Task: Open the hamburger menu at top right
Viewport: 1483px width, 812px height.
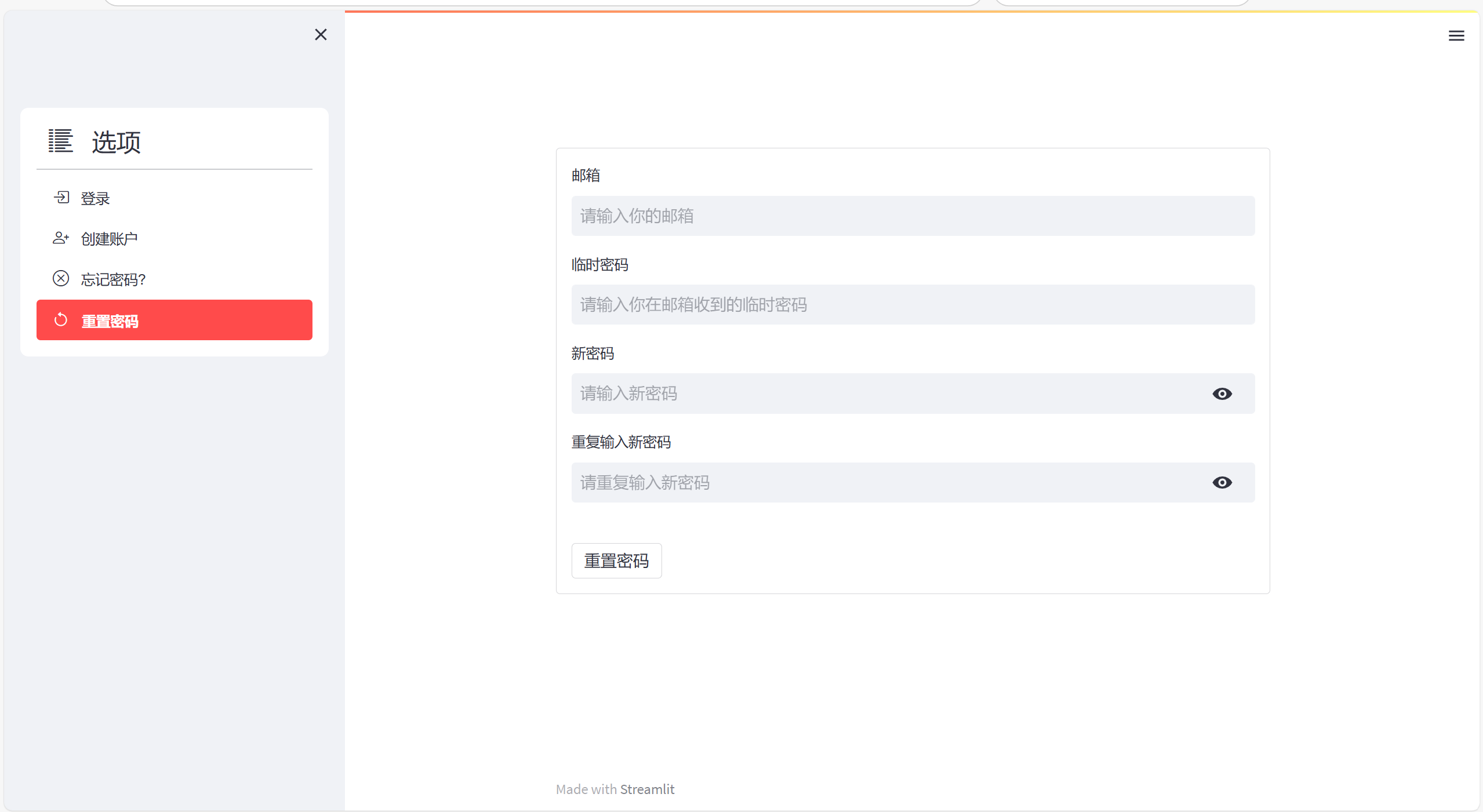Action: point(1456,36)
